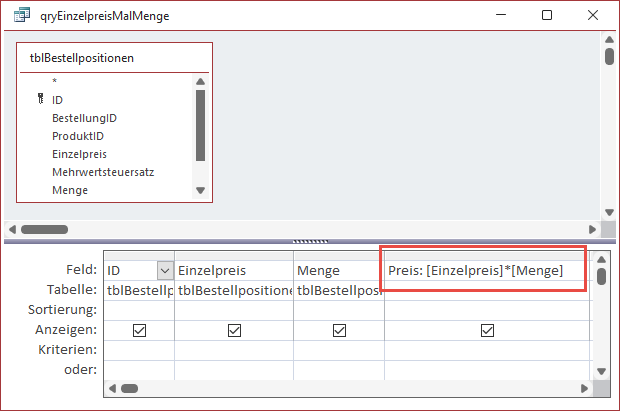This screenshot has height=411, width=620.
Task: Open the ID field dropdown arrow
Action: point(164,271)
